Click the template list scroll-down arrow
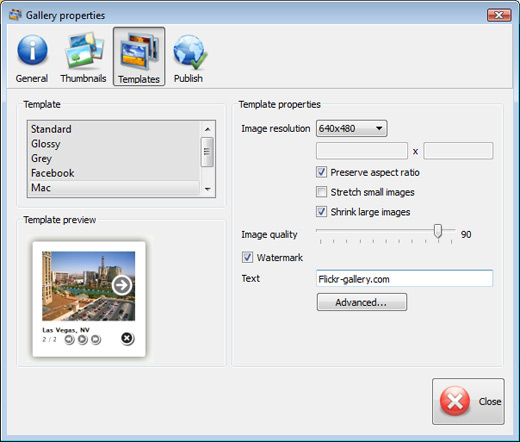The image size is (520, 442). pyautogui.click(x=207, y=189)
